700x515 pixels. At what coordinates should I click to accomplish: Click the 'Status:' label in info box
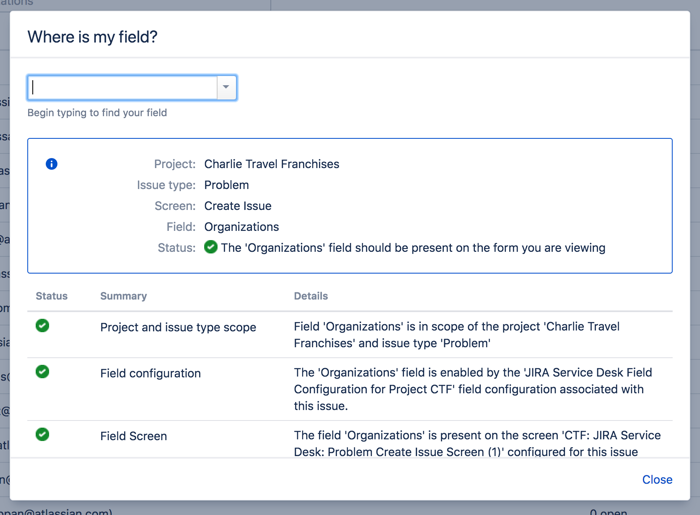(x=176, y=248)
